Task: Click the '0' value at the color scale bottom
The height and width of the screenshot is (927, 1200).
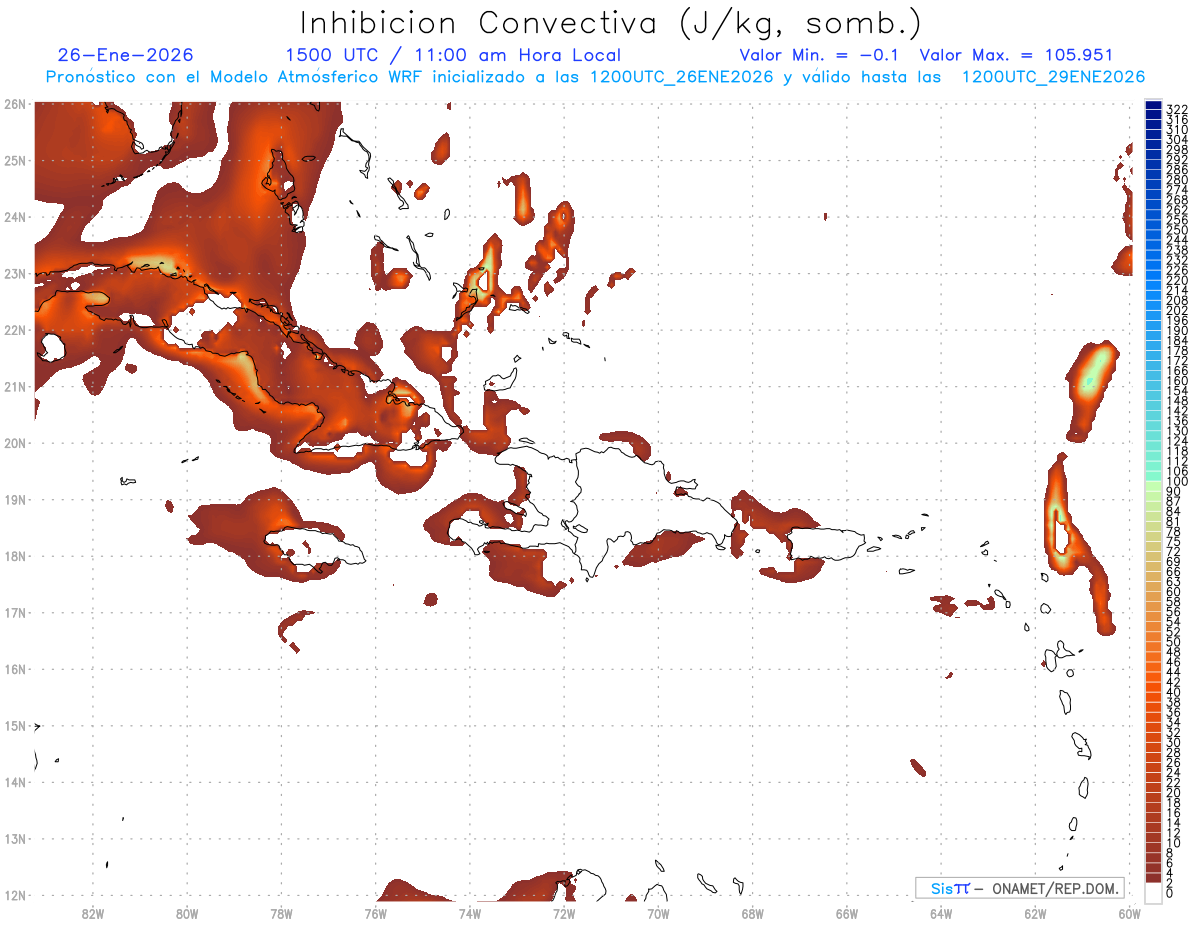Action: 1171,892
